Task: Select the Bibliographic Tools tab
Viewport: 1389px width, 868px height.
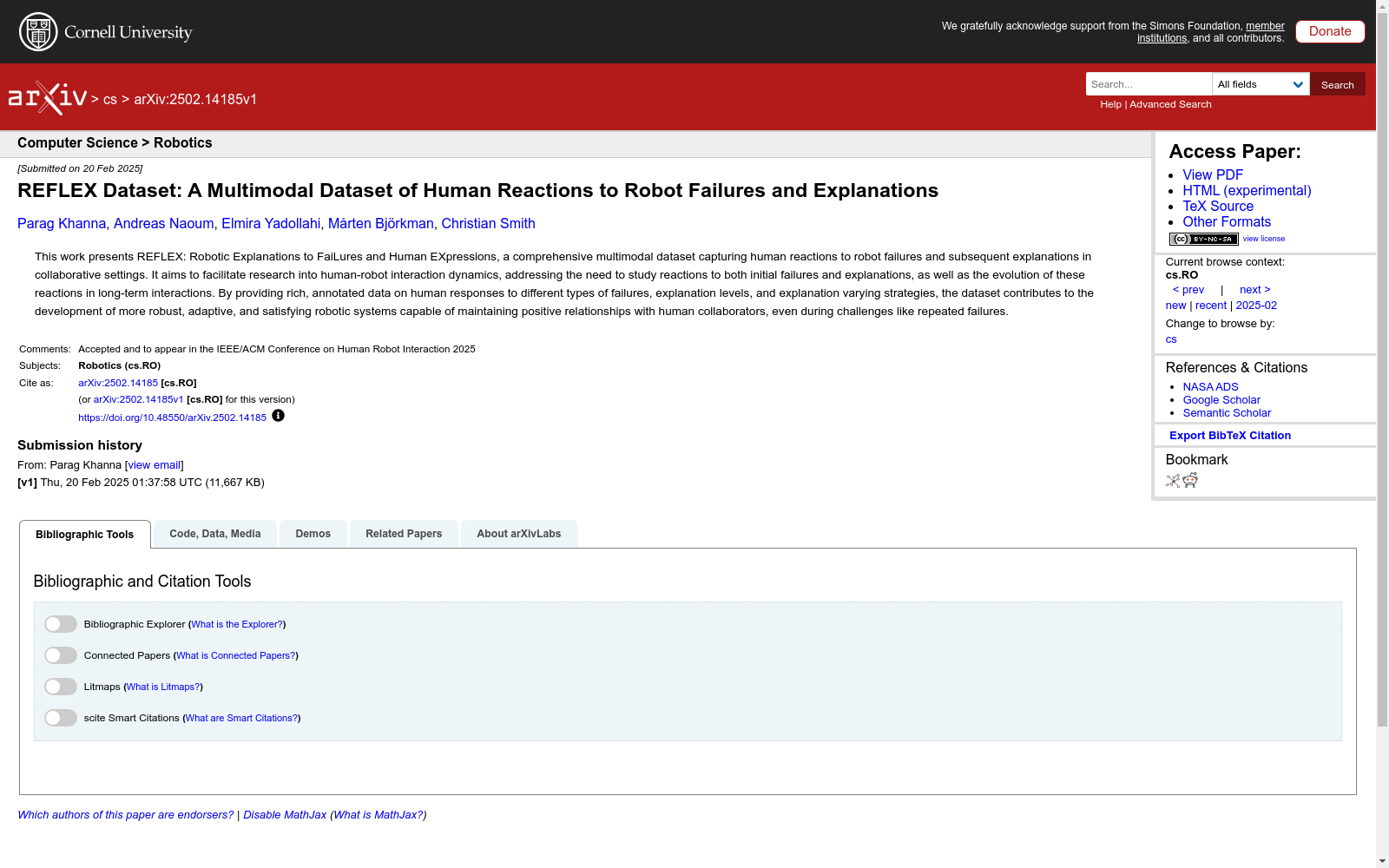Action: click(85, 535)
